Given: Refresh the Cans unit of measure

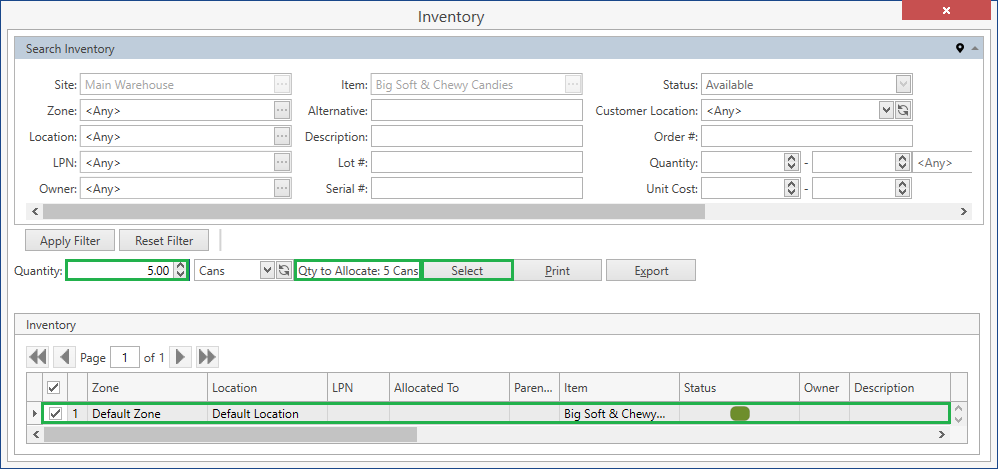Looking at the screenshot, I should pyautogui.click(x=284, y=270).
